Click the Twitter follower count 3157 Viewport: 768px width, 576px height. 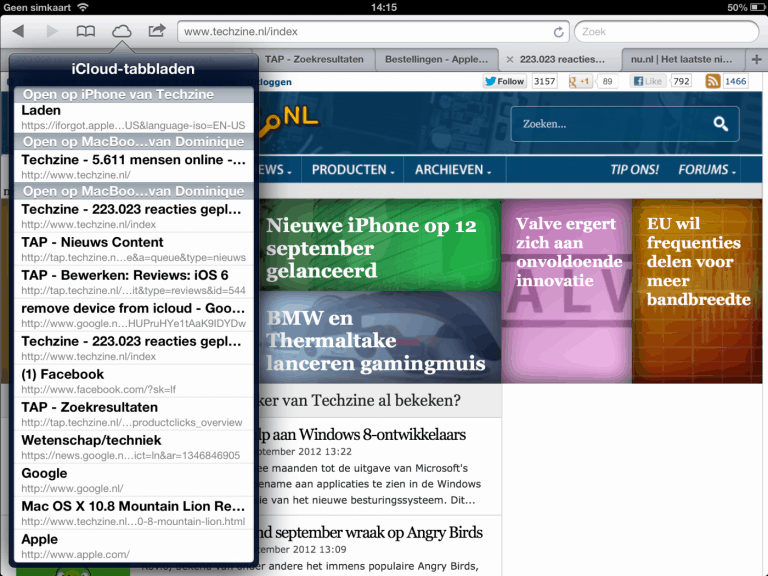coord(544,81)
